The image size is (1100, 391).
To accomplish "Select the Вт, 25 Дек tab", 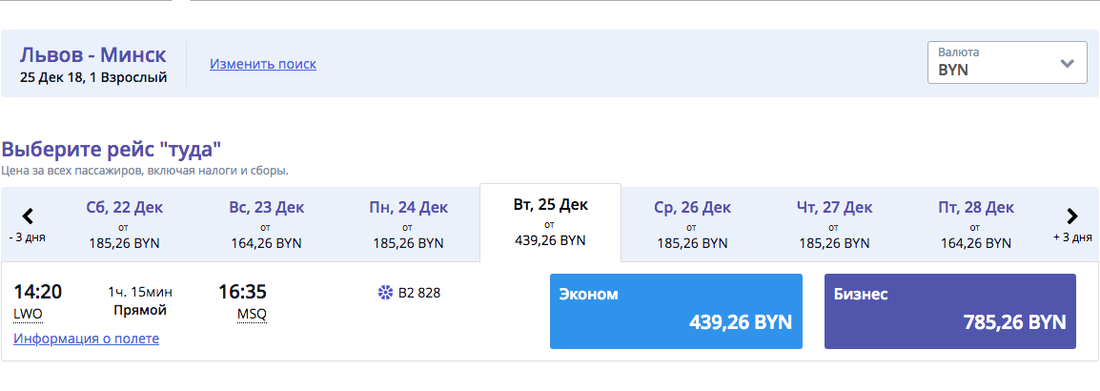I will coord(550,223).
